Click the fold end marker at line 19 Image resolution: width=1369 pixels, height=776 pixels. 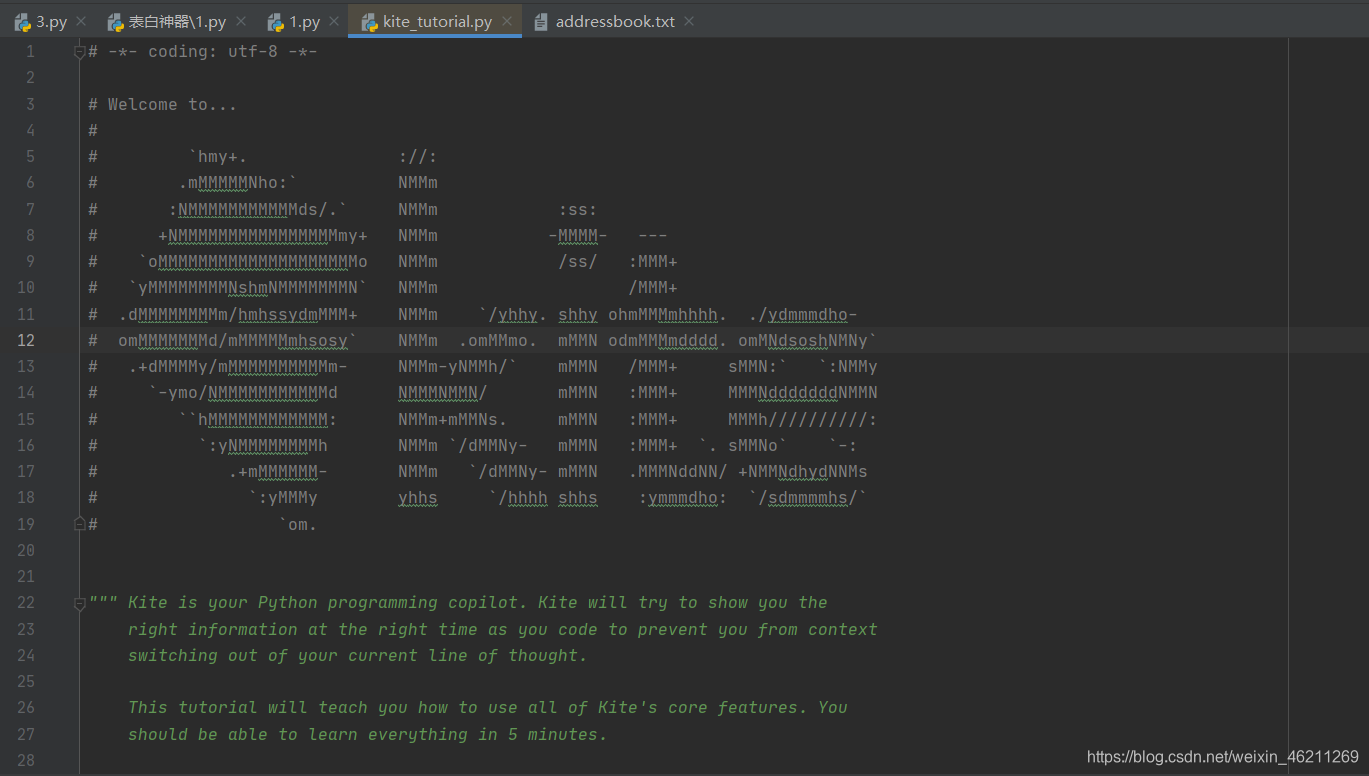(80, 523)
